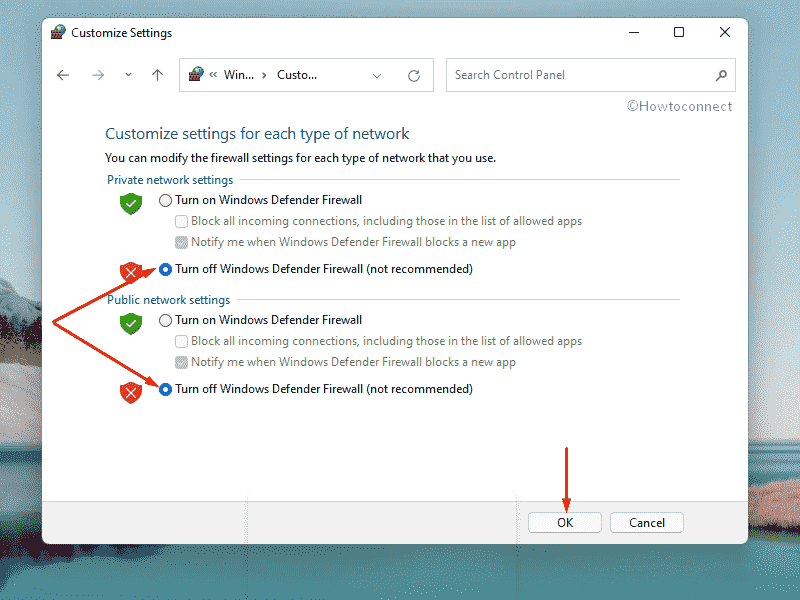Click red shield icon under Private network
Image resolution: width=800 pixels, height=600 pixels.
(x=131, y=272)
